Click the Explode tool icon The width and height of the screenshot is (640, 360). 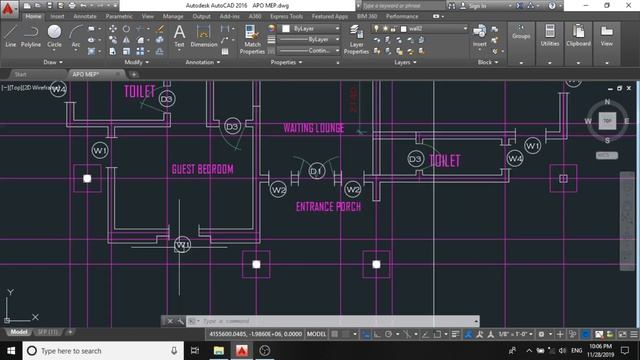coord(160,40)
